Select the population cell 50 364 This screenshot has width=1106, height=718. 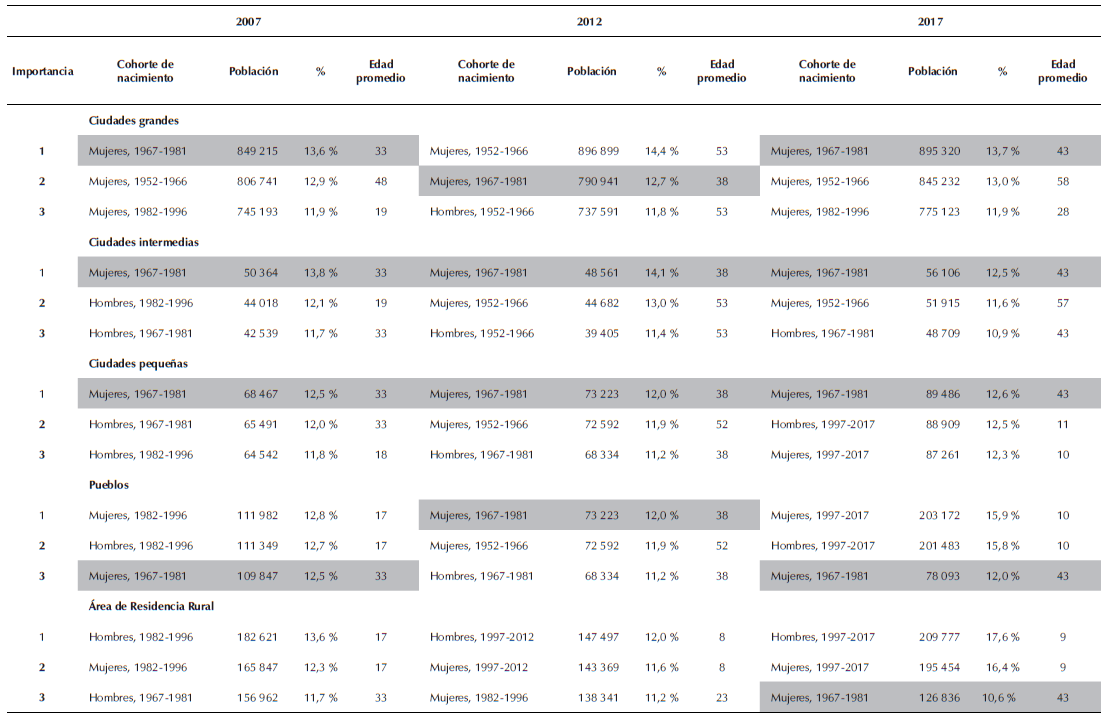pos(260,273)
